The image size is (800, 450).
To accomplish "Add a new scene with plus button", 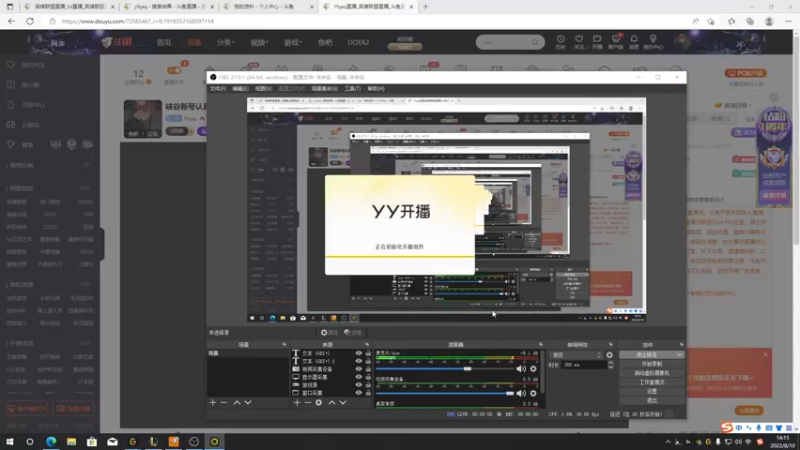I will pos(213,403).
